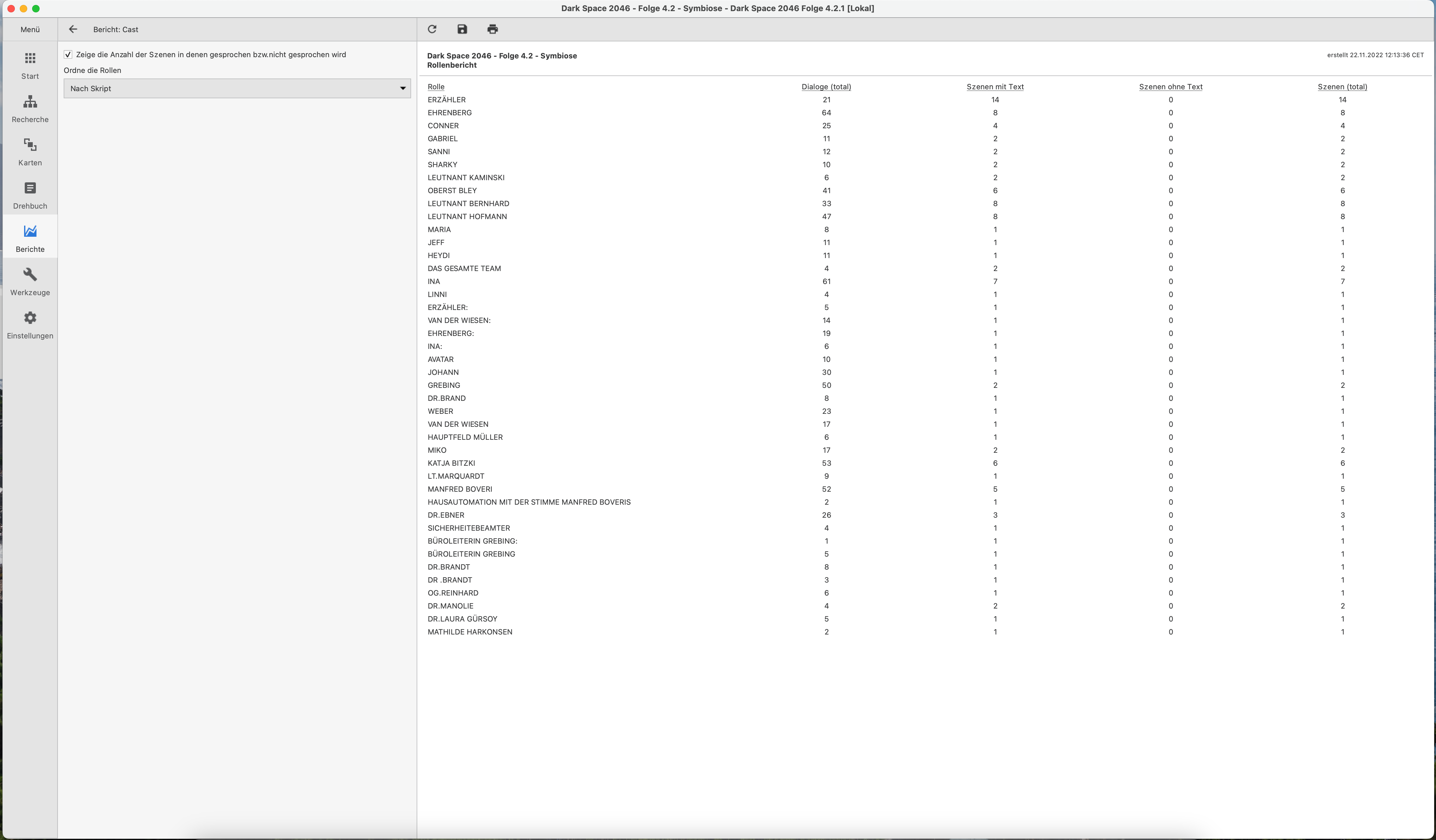Select SICHERHEITEBEAMTER role
This screenshot has height=840, width=1436.
coord(468,528)
